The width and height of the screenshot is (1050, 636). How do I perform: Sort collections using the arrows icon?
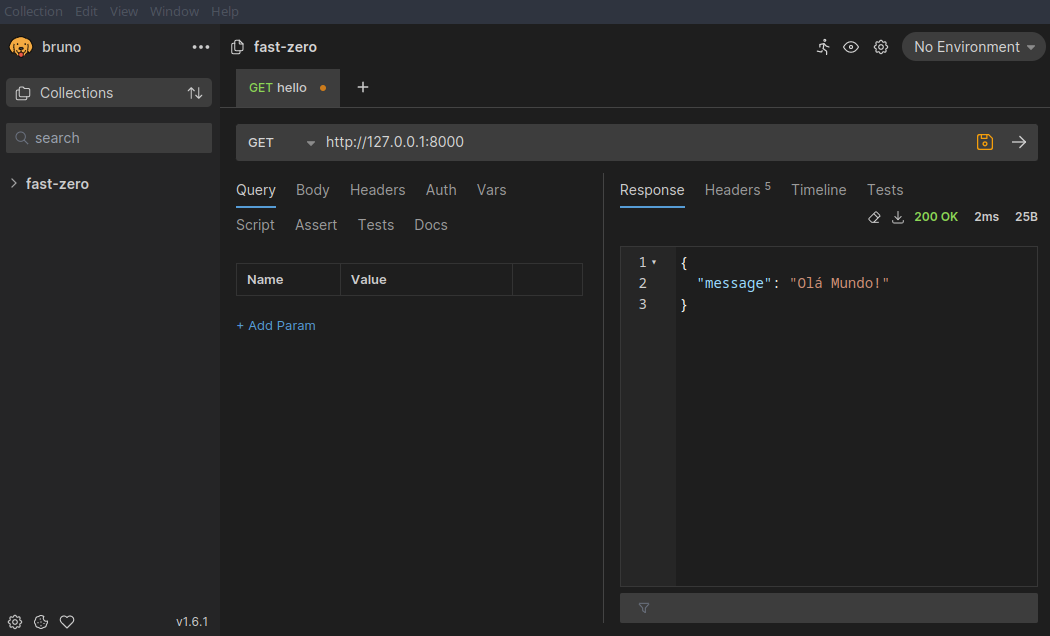click(195, 93)
